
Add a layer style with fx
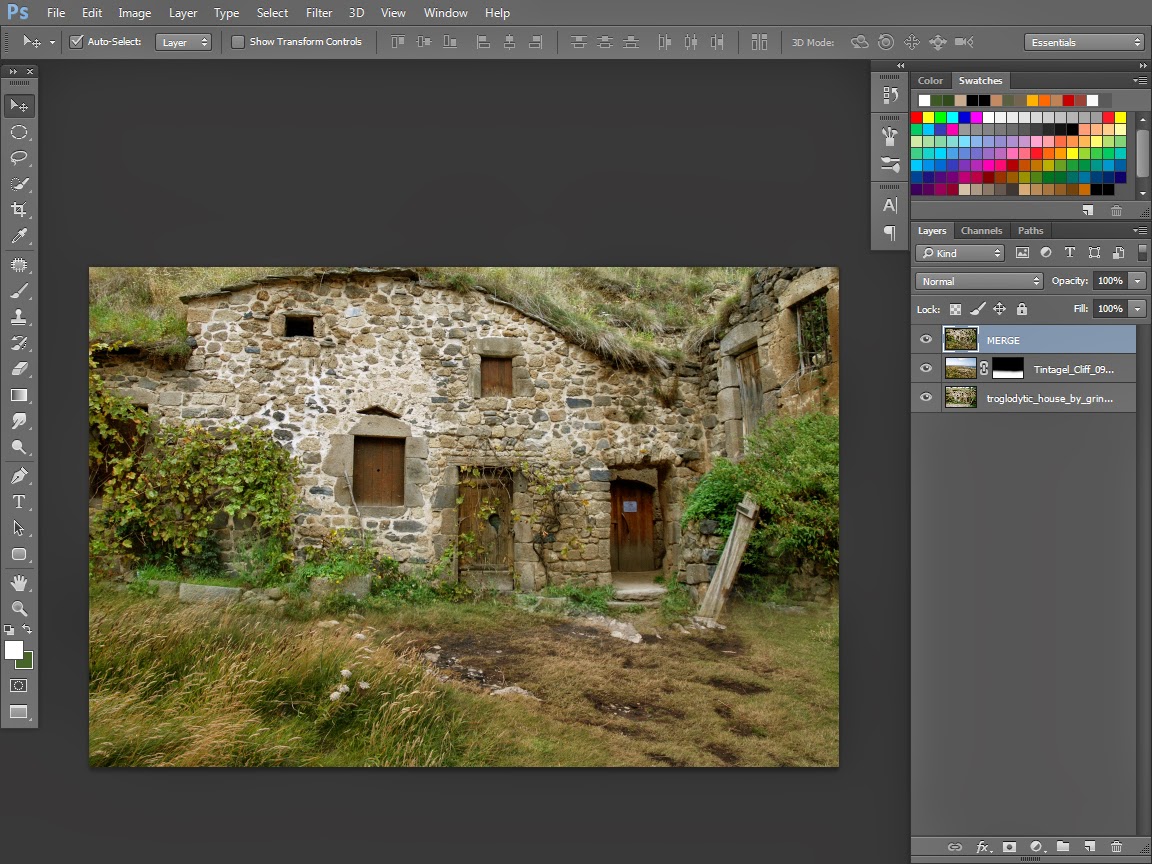click(x=983, y=846)
